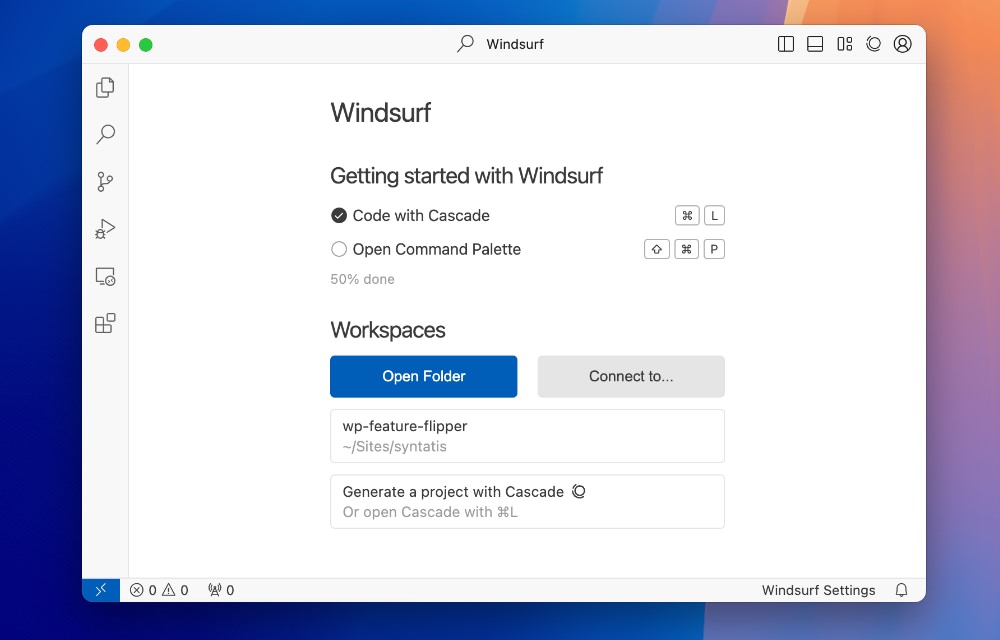Open the wp-feature-flipper recent workspace
Image resolution: width=1000 pixels, height=640 pixels.
(x=527, y=436)
